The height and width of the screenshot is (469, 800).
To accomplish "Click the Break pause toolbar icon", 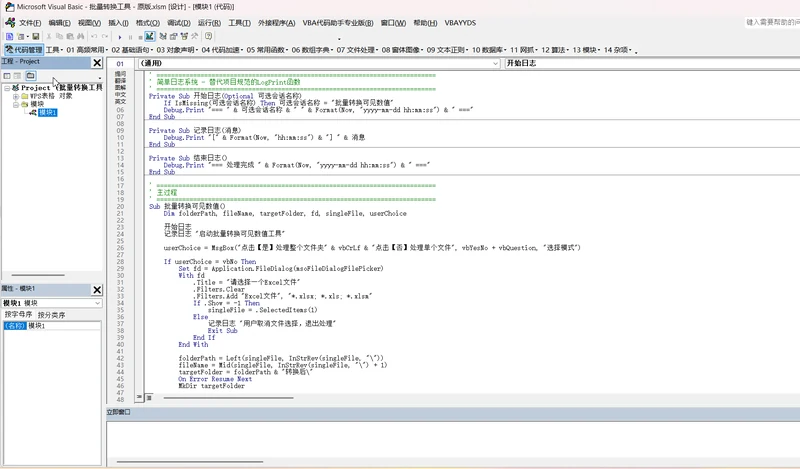I will [130, 37].
